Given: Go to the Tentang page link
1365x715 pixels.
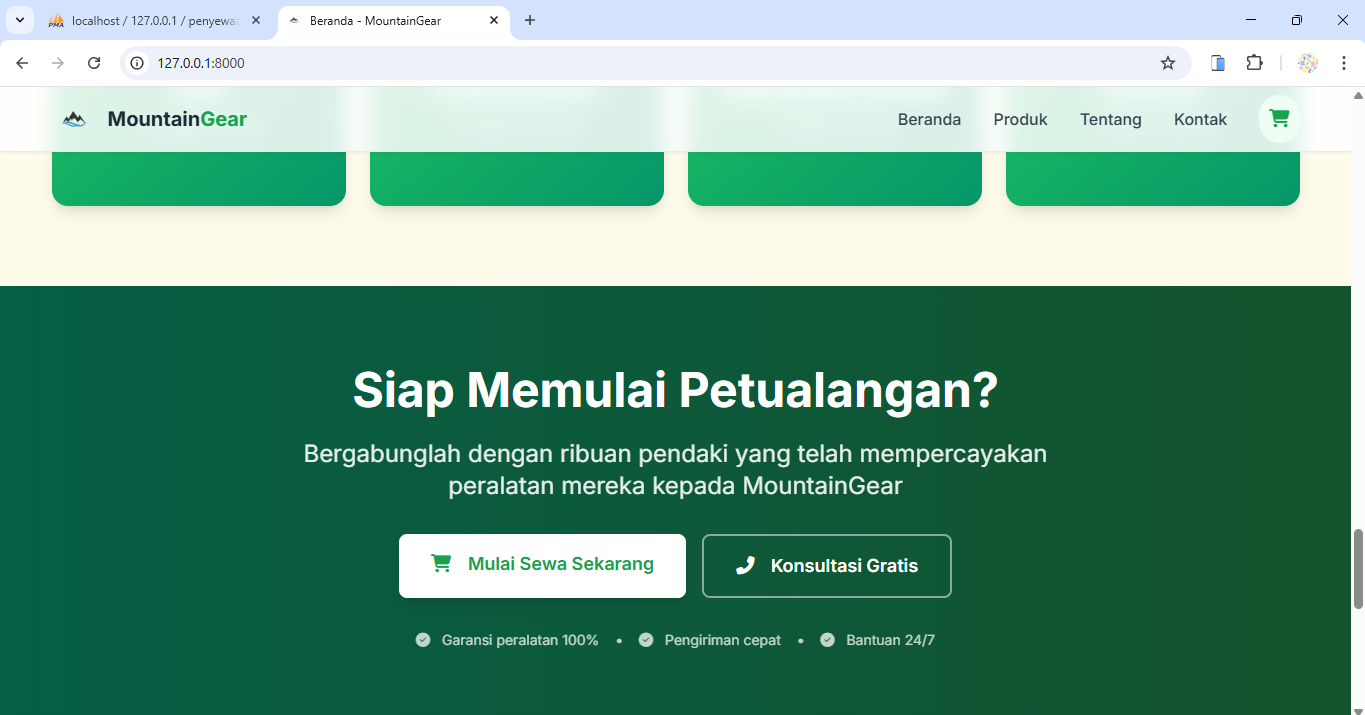Looking at the screenshot, I should (1110, 119).
